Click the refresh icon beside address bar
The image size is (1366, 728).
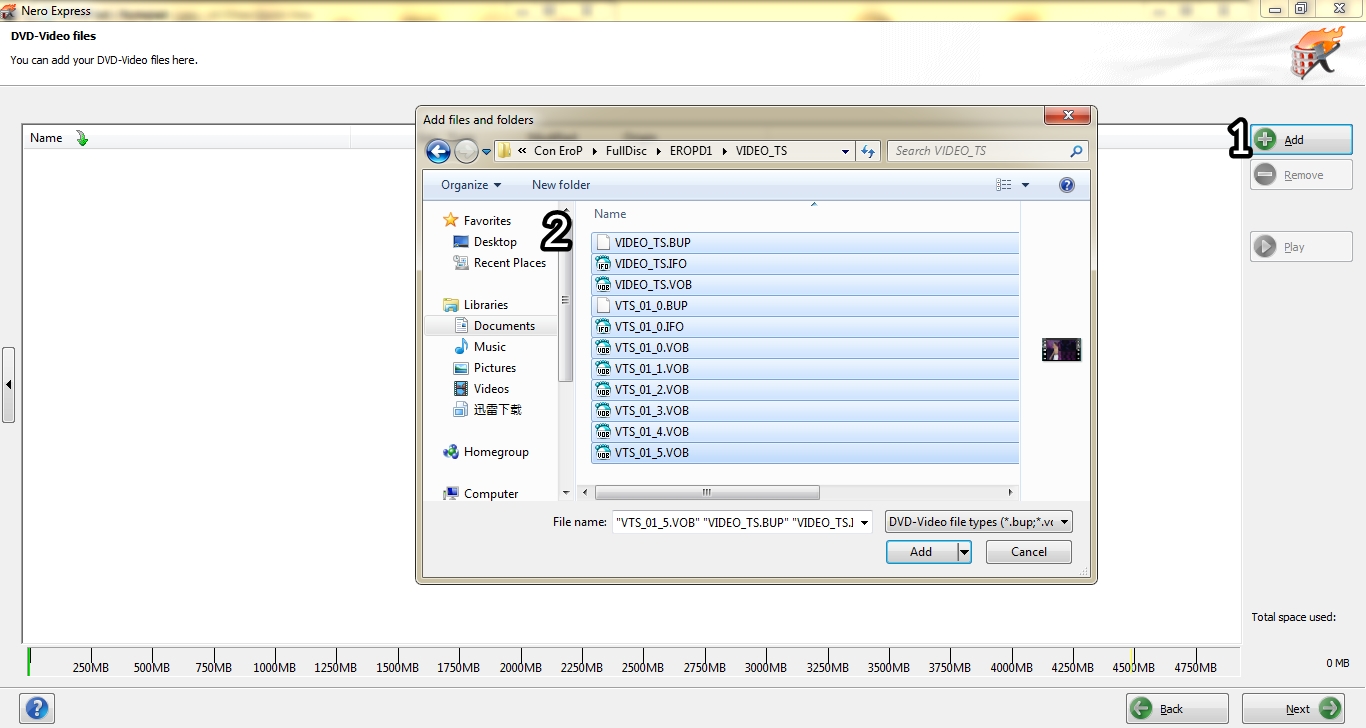pos(868,151)
